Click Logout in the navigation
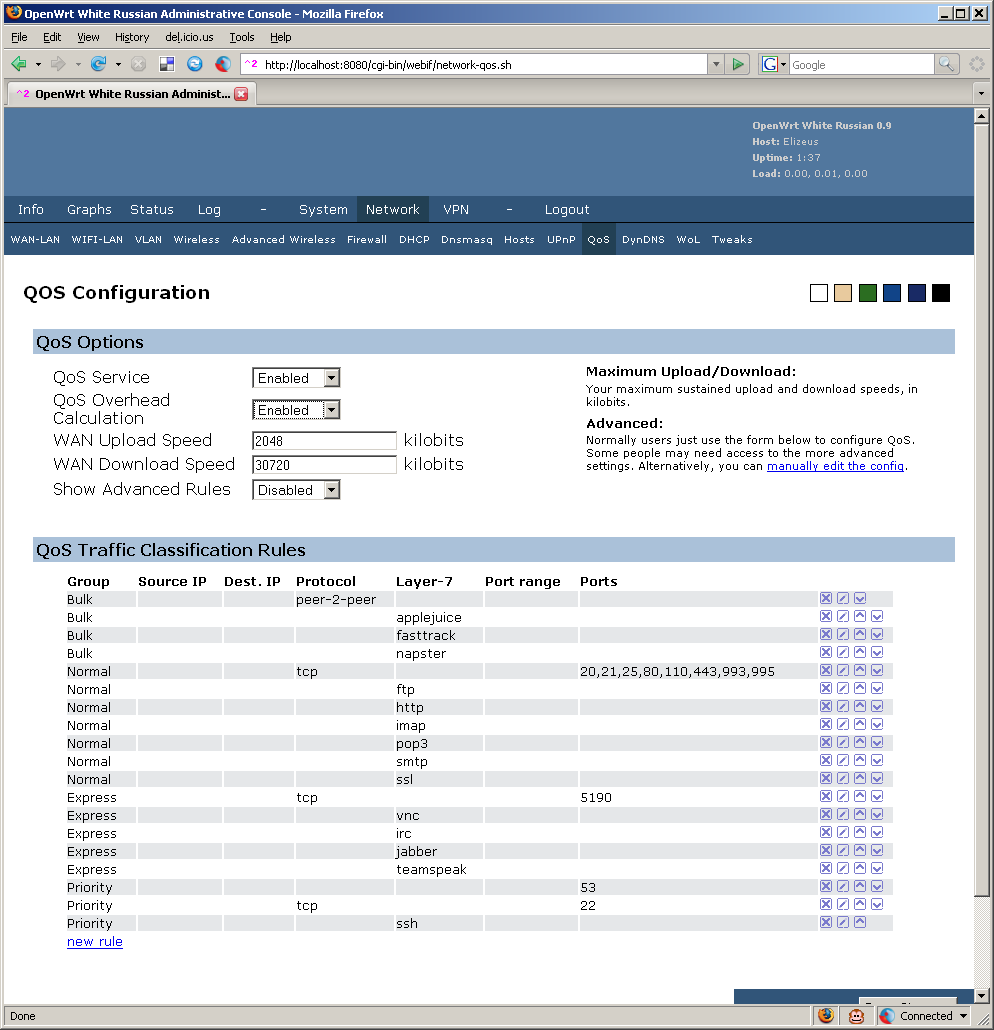994x1030 pixels. tap(567, 210)
